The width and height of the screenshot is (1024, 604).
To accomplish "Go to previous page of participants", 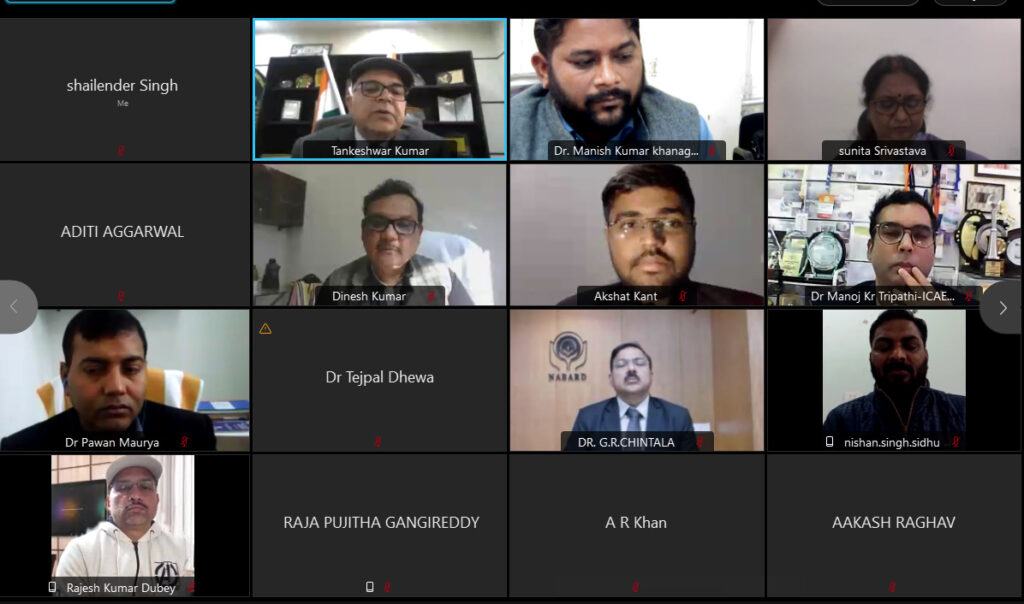I will tap(16, 307).
